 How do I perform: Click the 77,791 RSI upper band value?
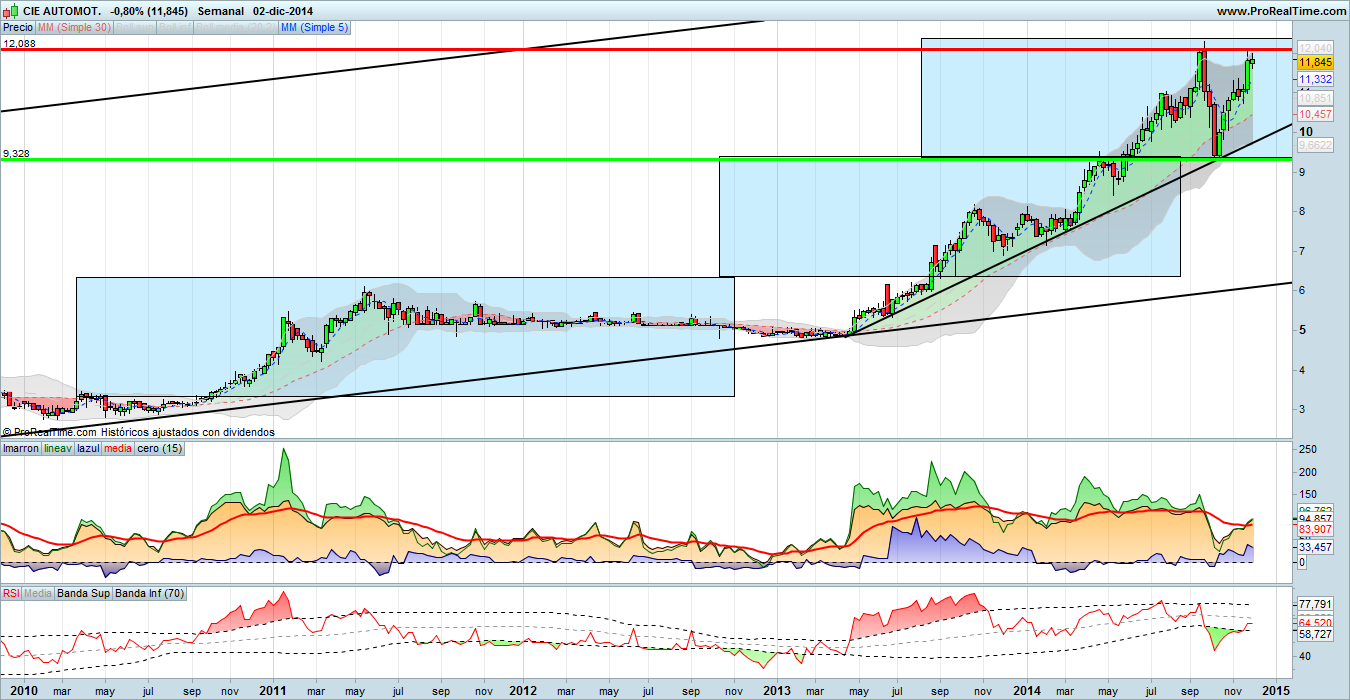1316,604
